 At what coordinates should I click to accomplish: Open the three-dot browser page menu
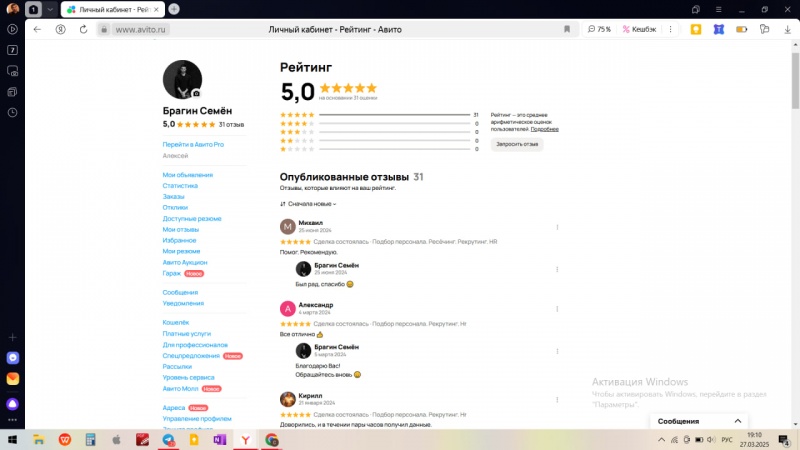[670, 30]
